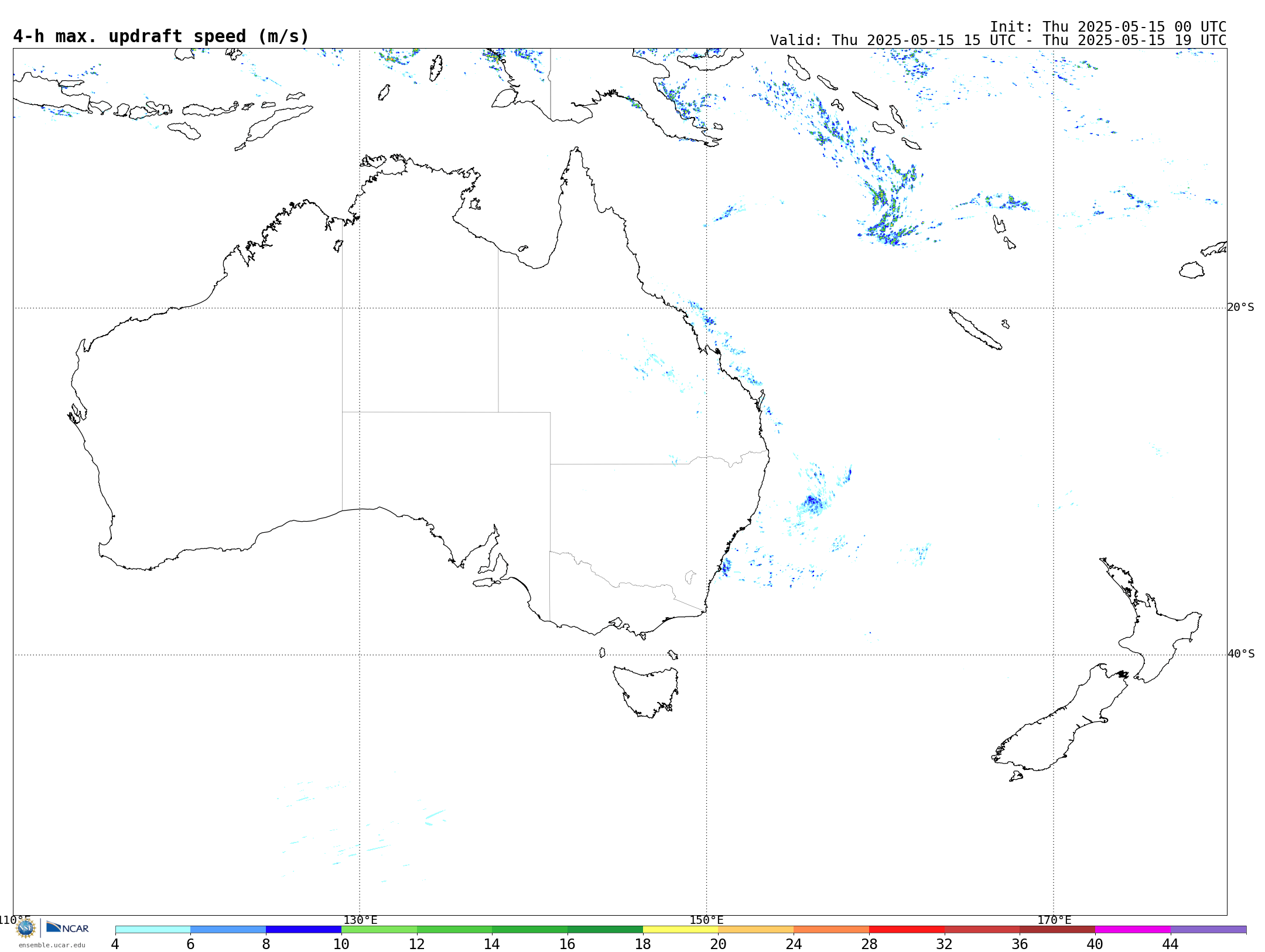Click the light blue 6–8 colorbar segment
The height and width of the screenshot is (952, 1265).
(x=228, y=930)
